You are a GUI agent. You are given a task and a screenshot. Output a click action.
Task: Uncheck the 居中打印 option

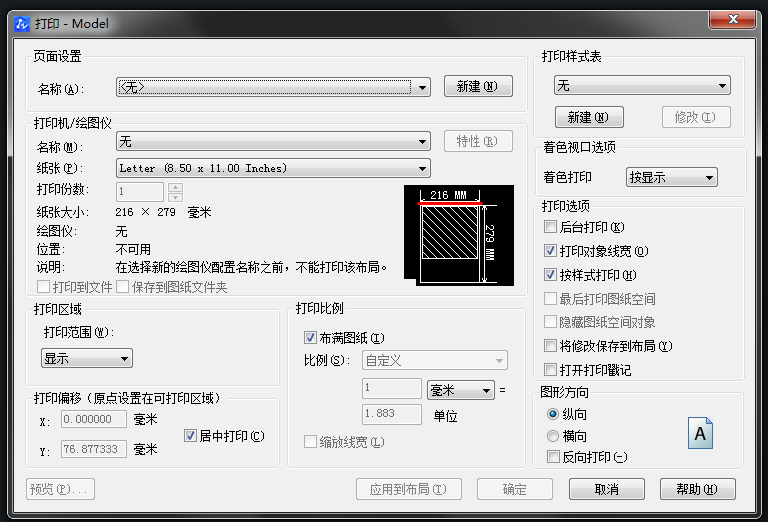(191, 436)
